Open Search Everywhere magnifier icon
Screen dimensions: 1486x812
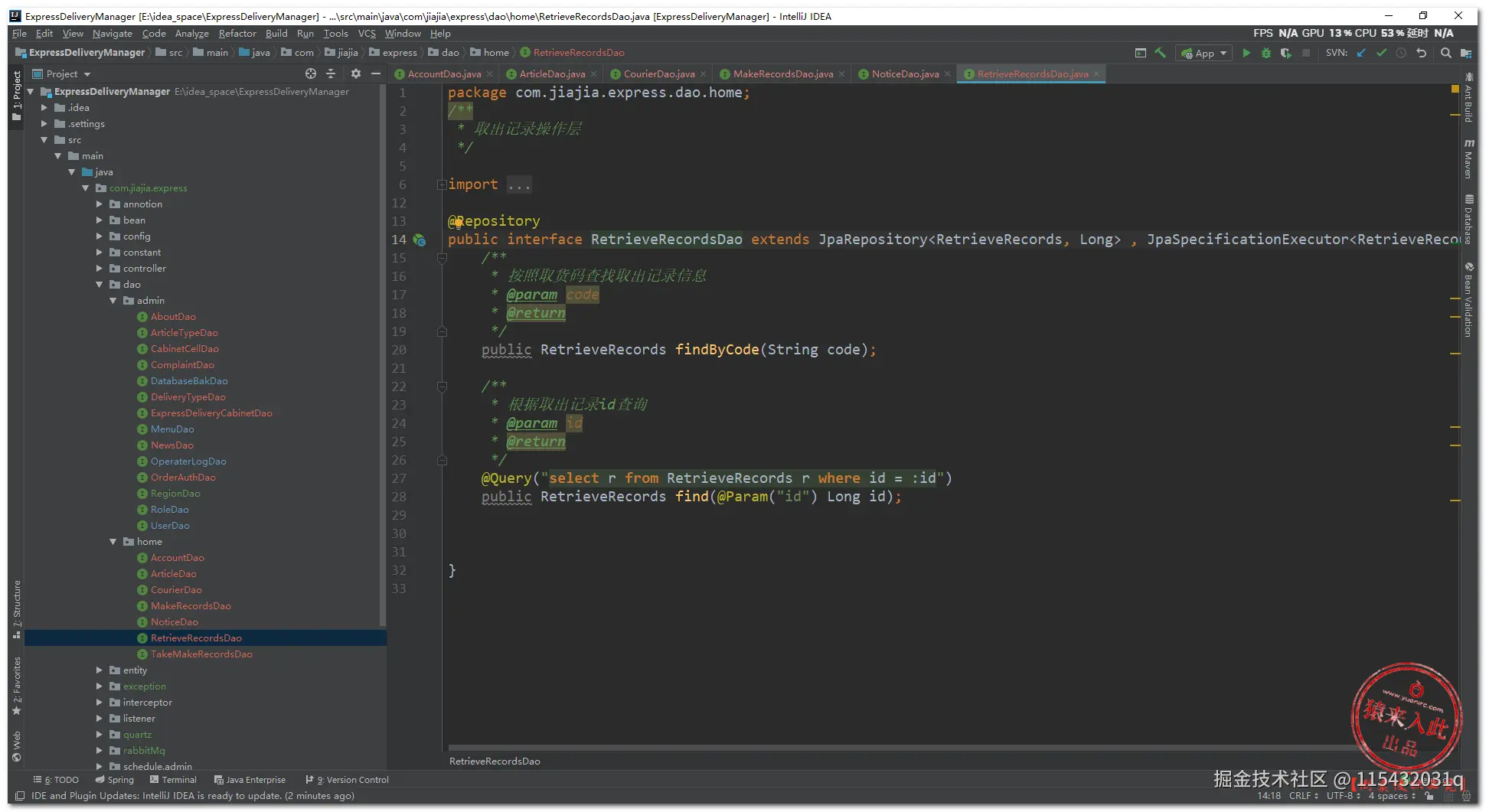tap(1446, 53)
